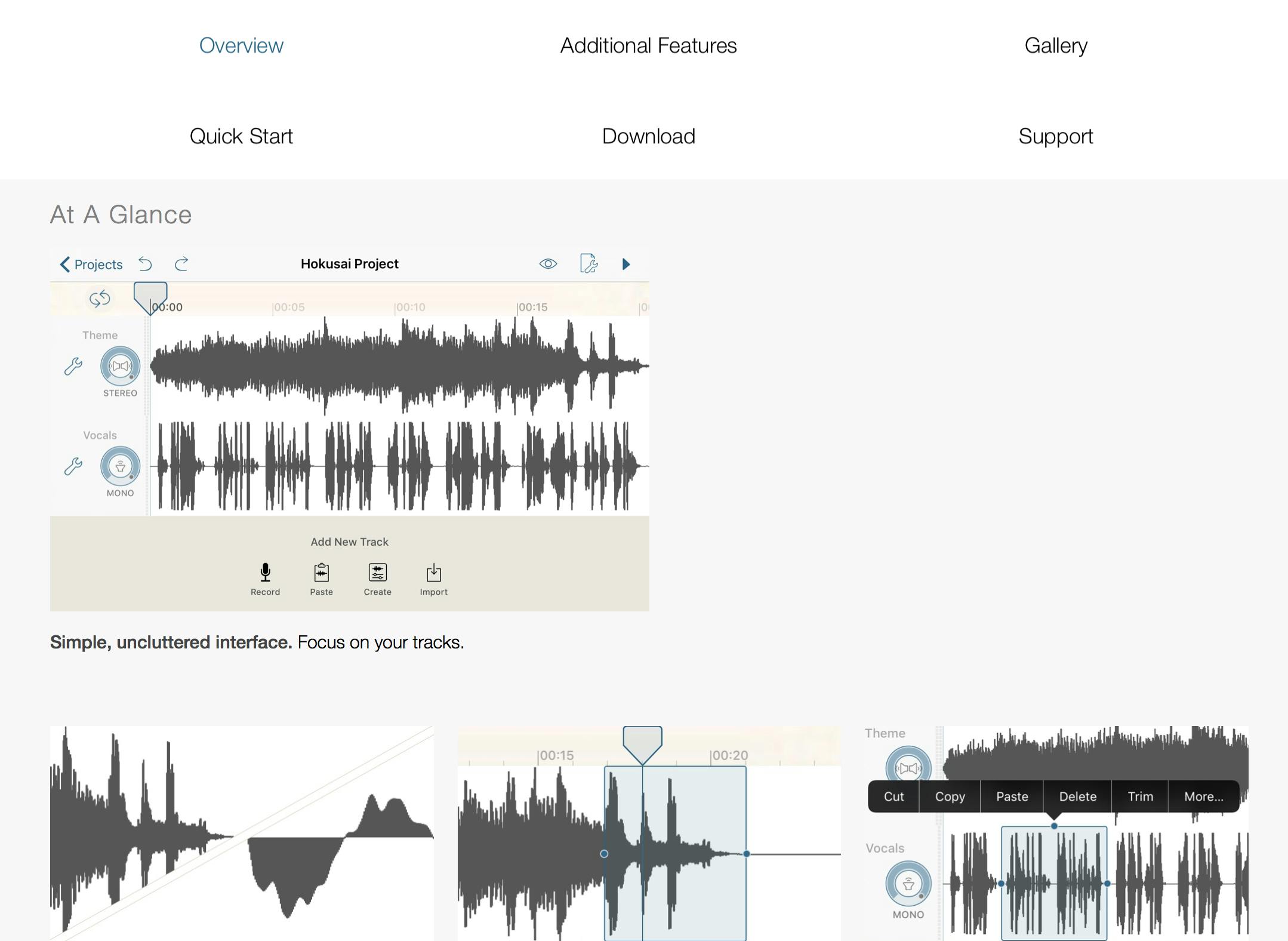The height and width of the screenshot is (941, 1288).
Task: Toggle the loop sync icon
Action: coord(100,298)
